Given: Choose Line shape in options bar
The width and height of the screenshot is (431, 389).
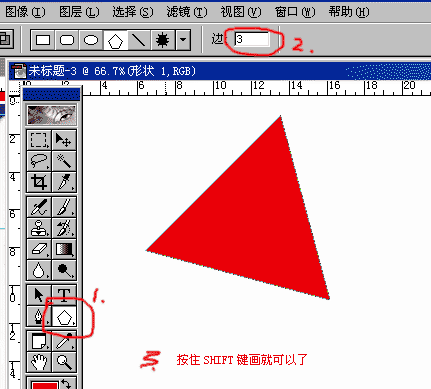Looking at the screenshot, I should click(139, 40).
